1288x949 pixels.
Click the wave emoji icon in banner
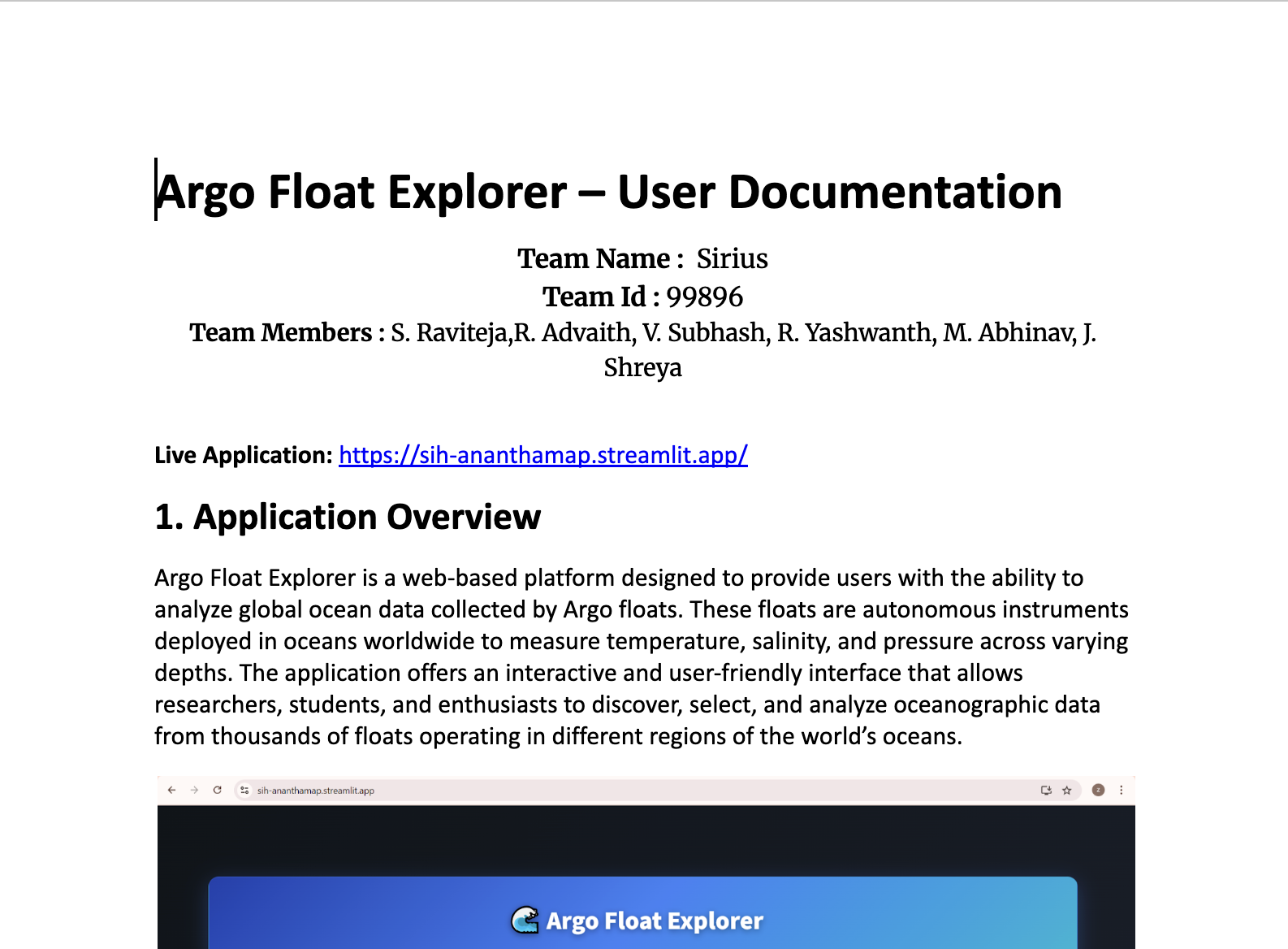click(525, 921)
